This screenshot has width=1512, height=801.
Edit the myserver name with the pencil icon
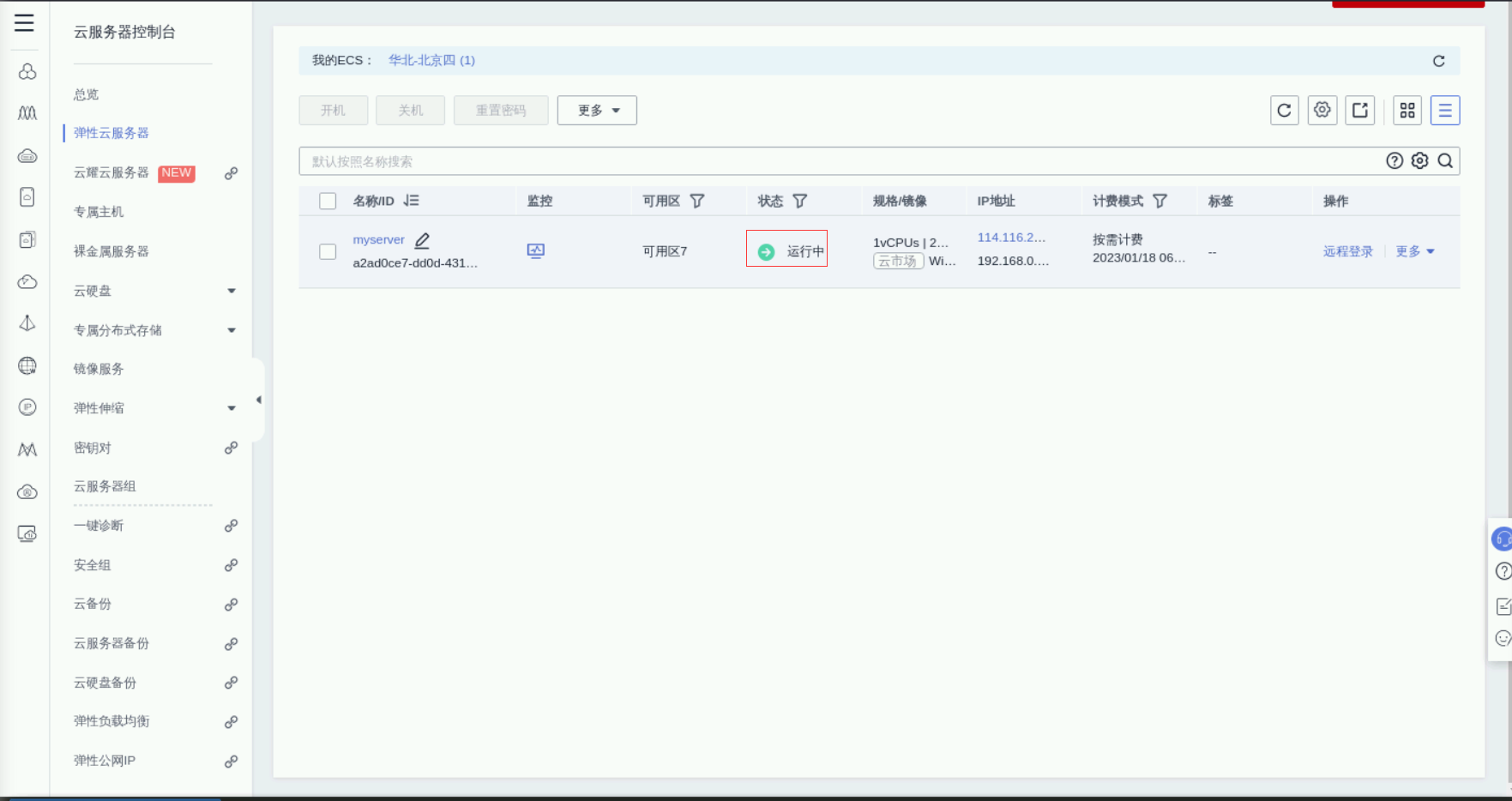[x=422, y=241]
